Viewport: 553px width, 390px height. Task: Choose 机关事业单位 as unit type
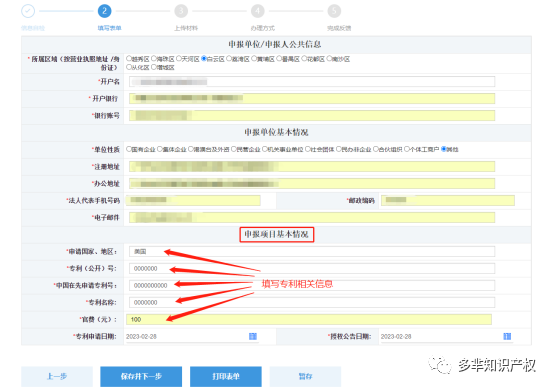pos(265,149)
